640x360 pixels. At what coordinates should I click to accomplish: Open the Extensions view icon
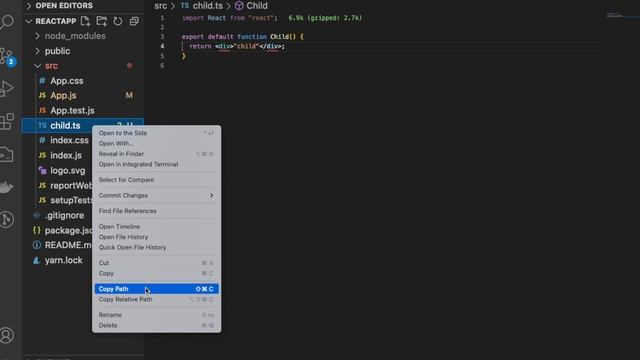point(7,122)
